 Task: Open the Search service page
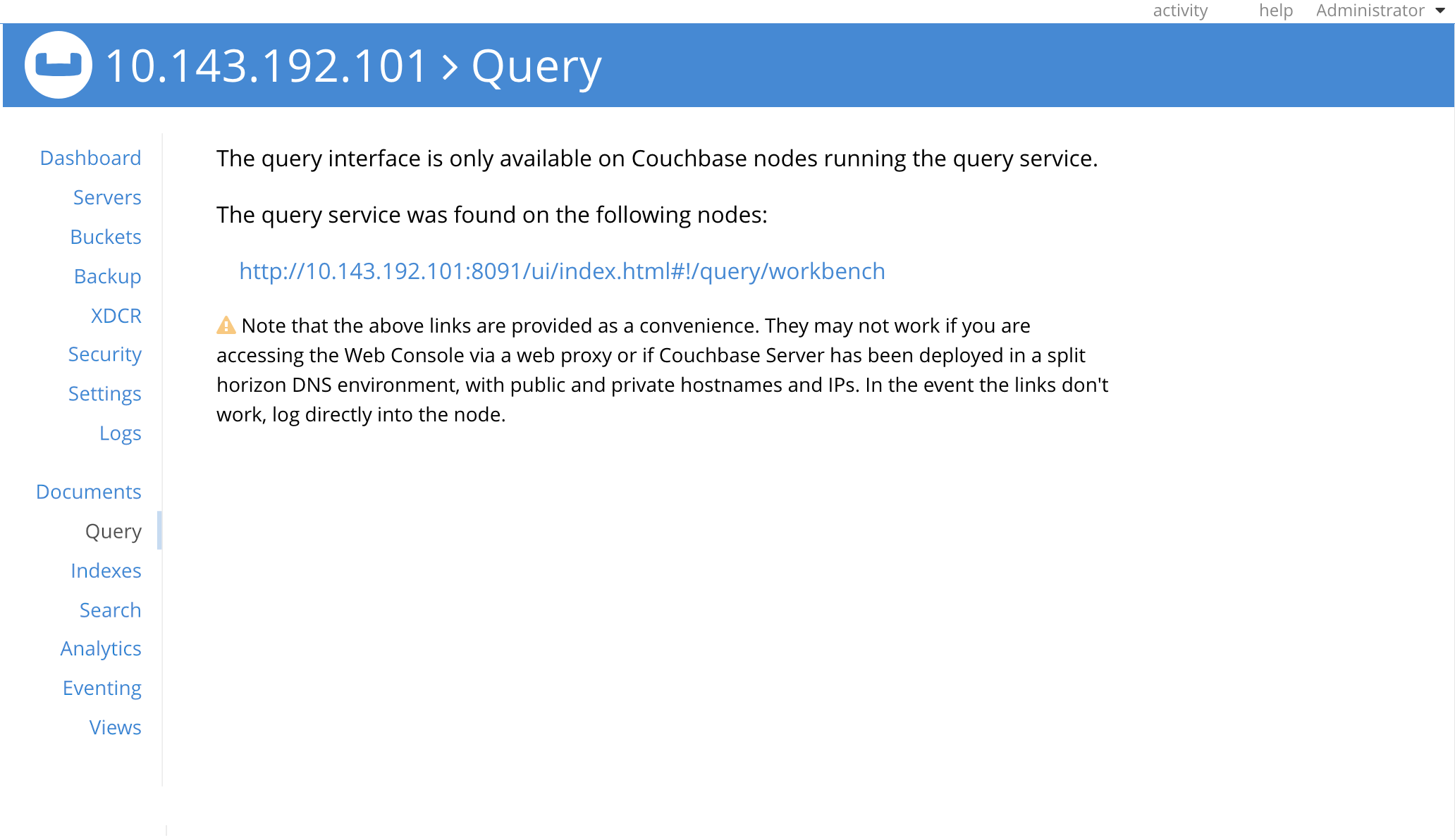(110, 609)
